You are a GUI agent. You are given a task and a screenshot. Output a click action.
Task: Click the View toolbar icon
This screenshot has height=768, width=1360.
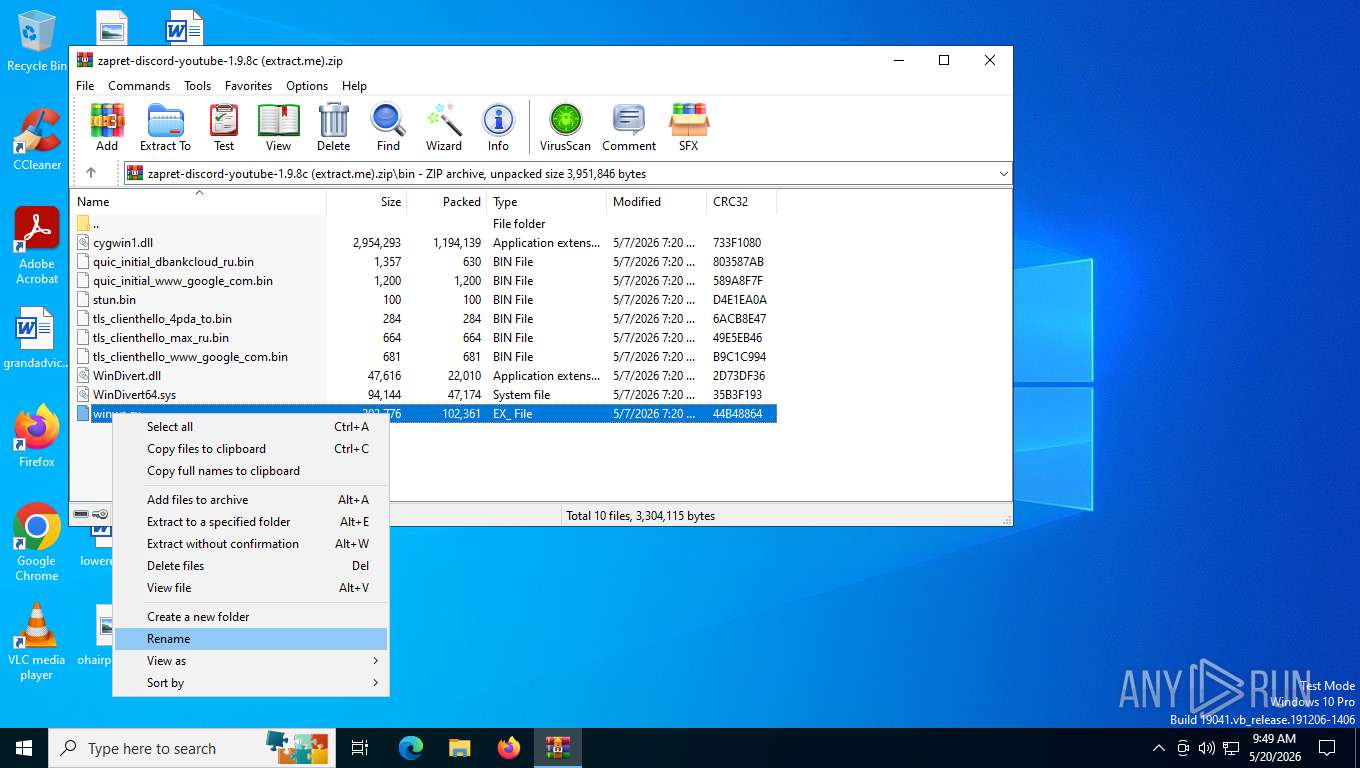coord(279,127)
